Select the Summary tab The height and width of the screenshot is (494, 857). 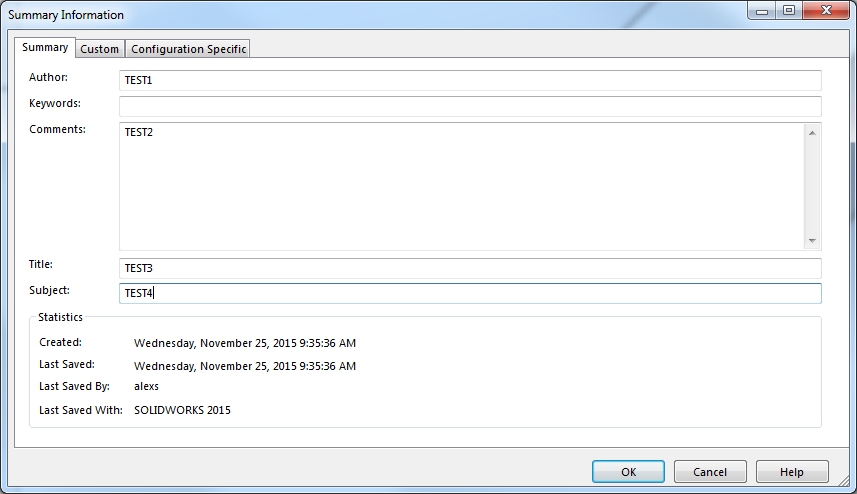[45, 47]
